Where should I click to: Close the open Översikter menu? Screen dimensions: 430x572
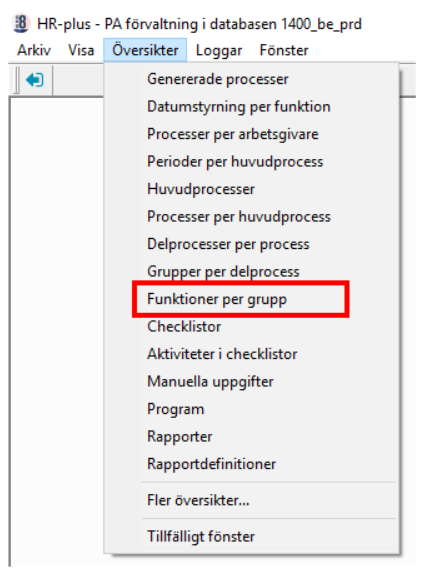pyautogui.click(x=145, y=50)
